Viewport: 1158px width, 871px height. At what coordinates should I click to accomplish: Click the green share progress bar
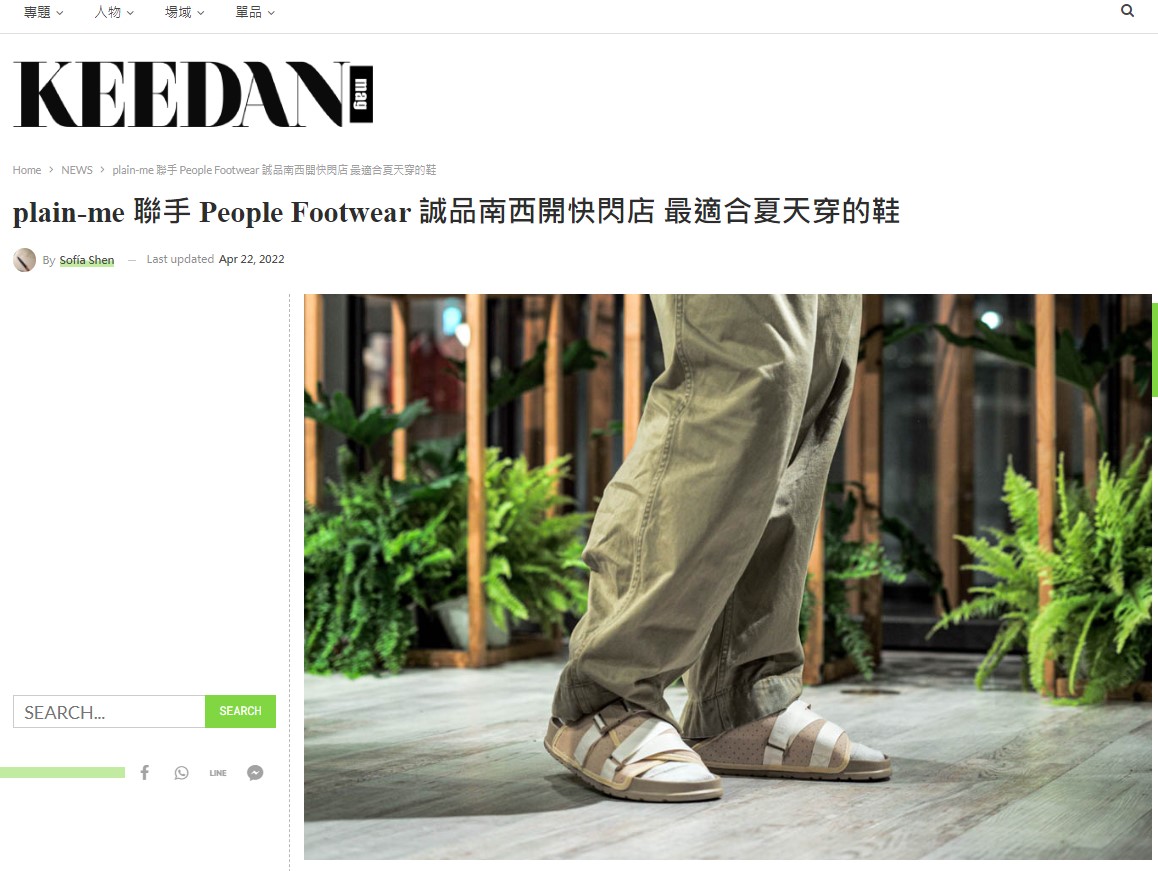click(x=62, y=773)
